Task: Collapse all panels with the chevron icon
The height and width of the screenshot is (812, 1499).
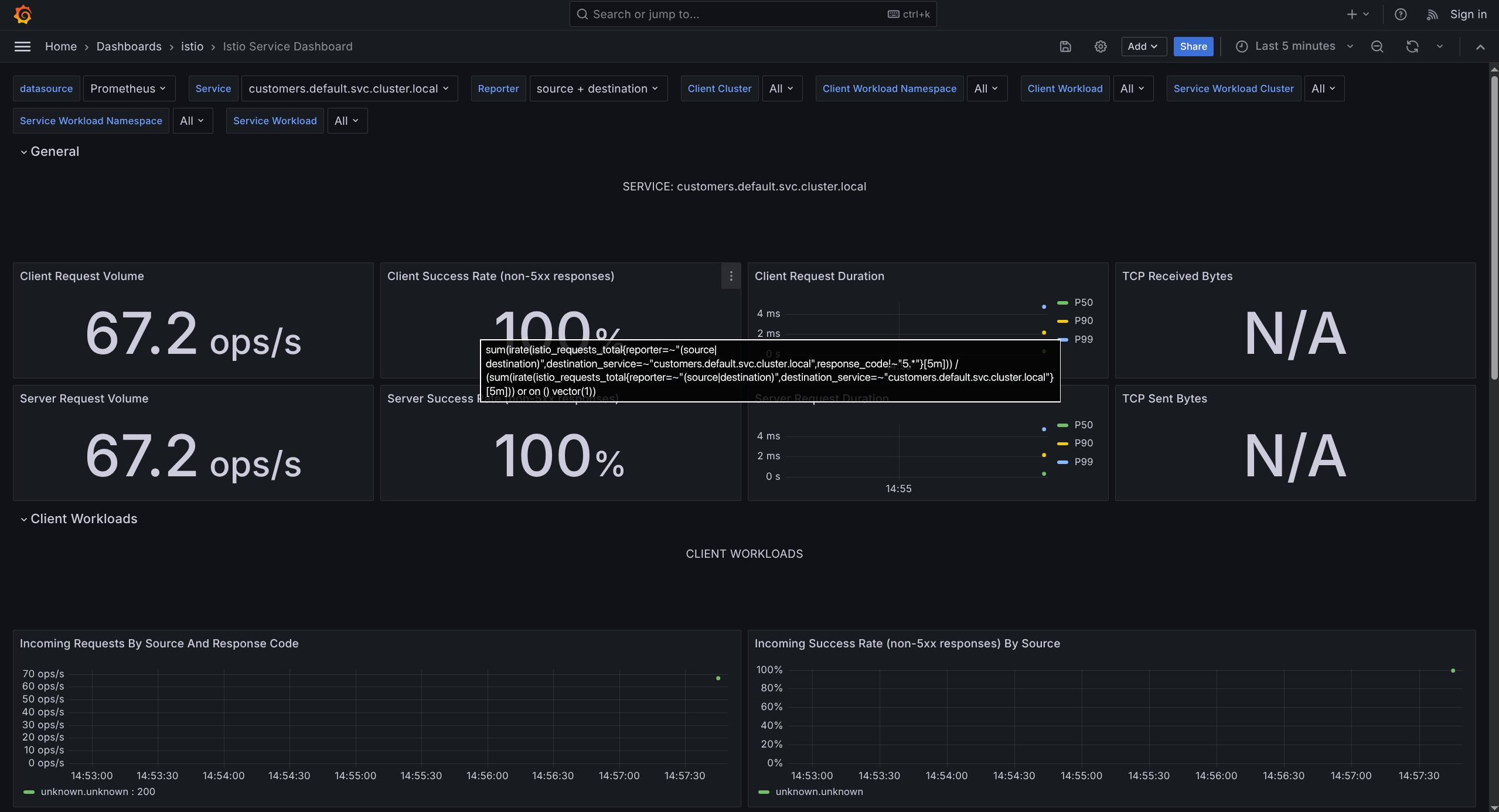Action: point(1480,47)
